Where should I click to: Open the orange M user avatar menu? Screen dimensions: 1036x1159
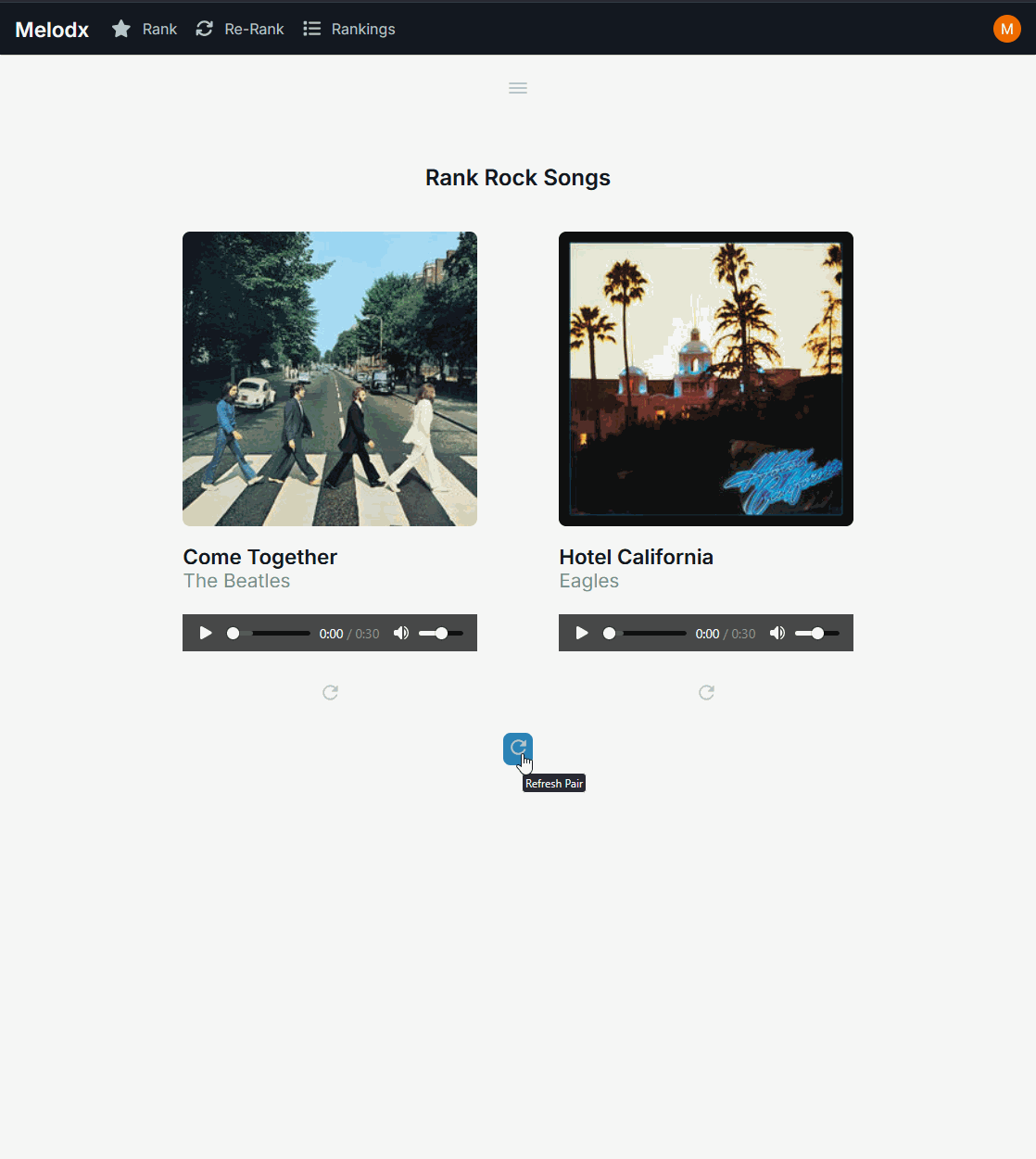[x=1006, y=29]
